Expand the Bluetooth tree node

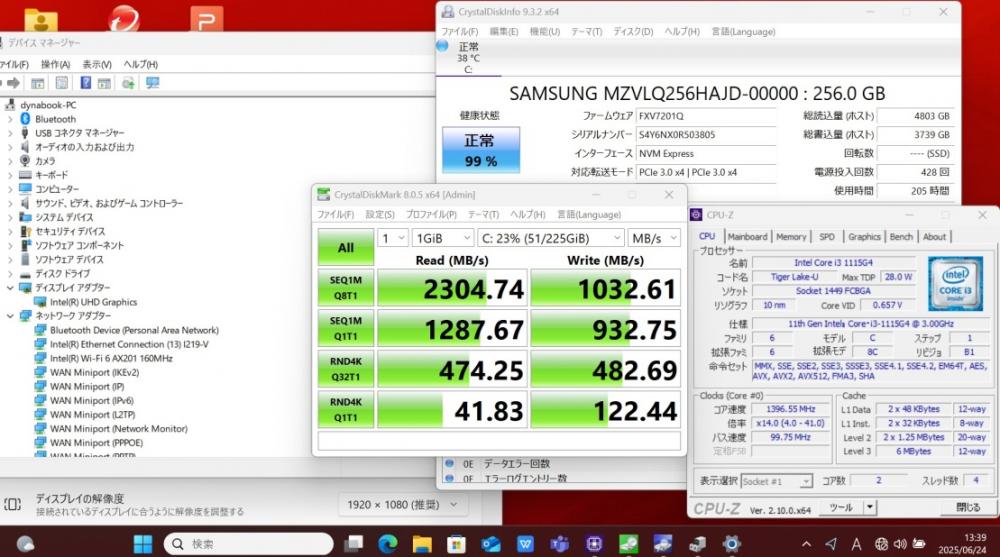pyautogui.click(x=10, y=119)
